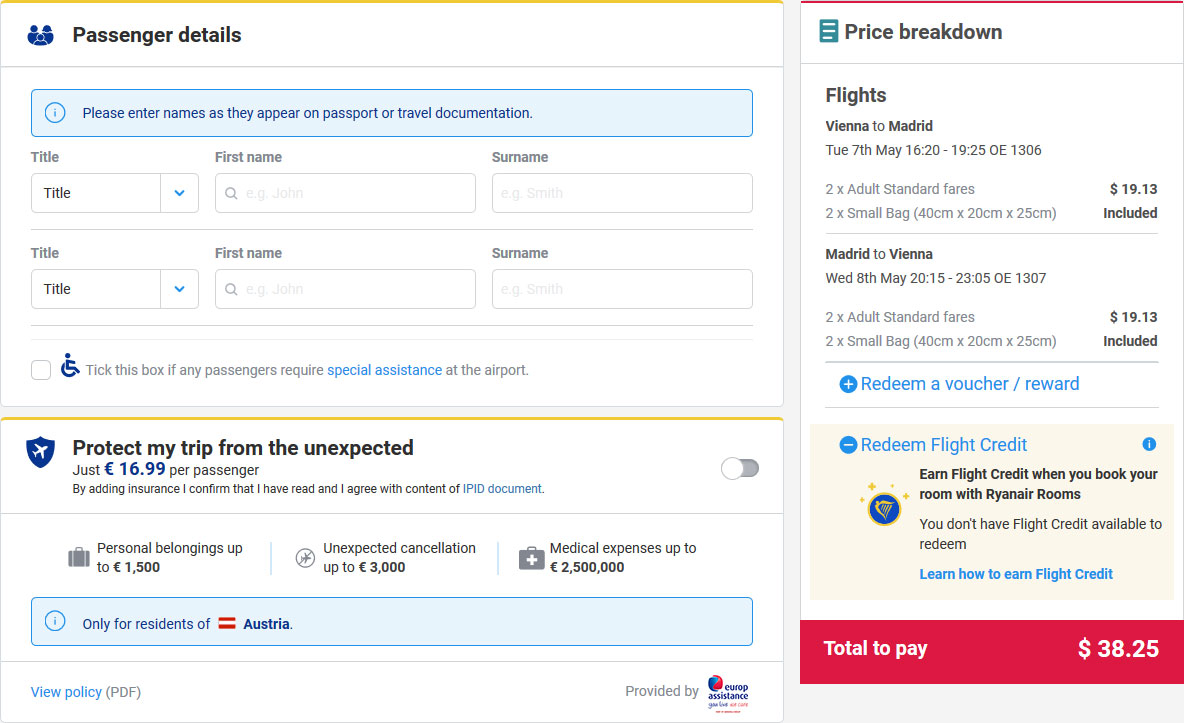Open the IPID document link
This screenshot has width=1184, height=723.
coord(502,489)
